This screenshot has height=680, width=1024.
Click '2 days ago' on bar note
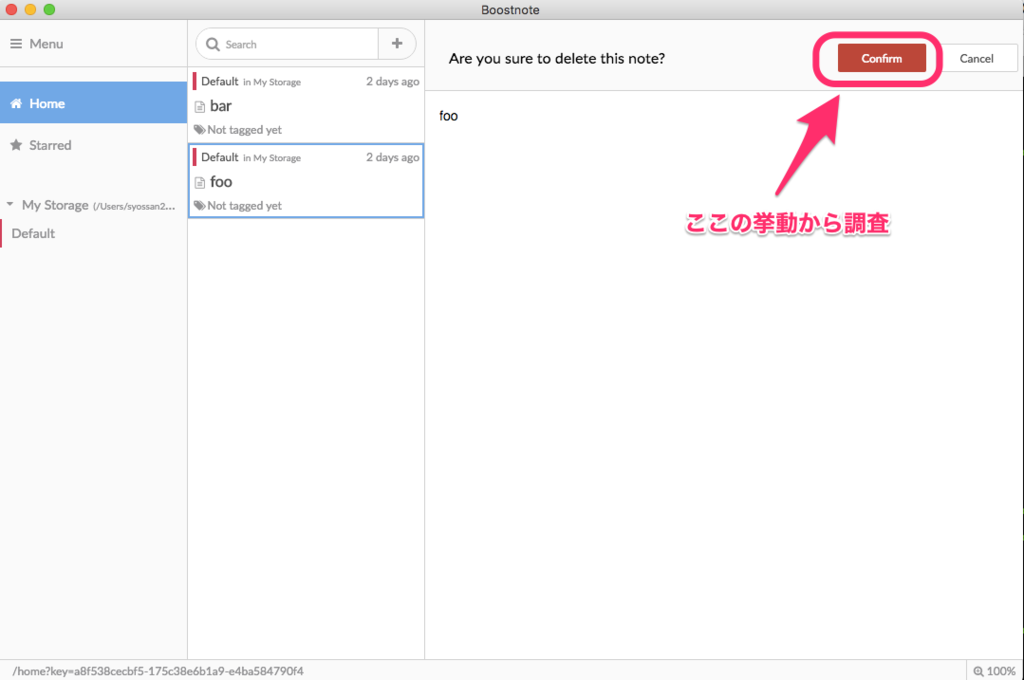click(x=392, y=81)
